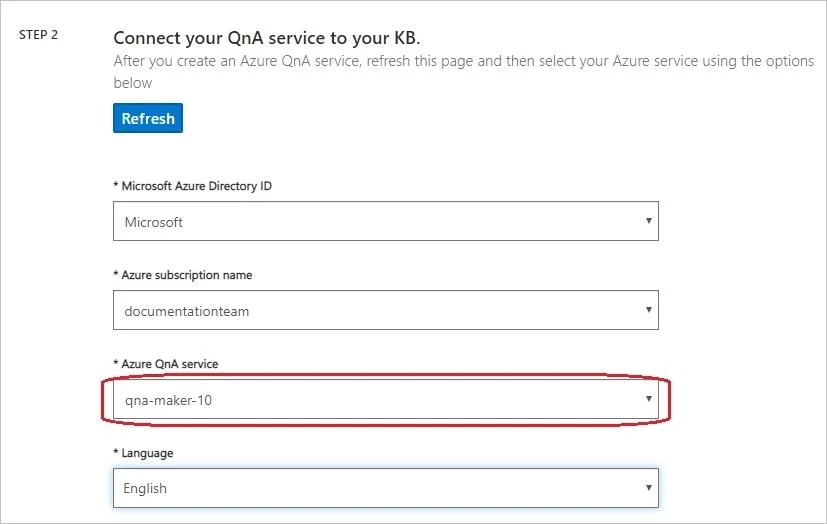Click the arrow on the Directory ID dropdown
This screenshot has height=524, width=827.
click(649, 221)
